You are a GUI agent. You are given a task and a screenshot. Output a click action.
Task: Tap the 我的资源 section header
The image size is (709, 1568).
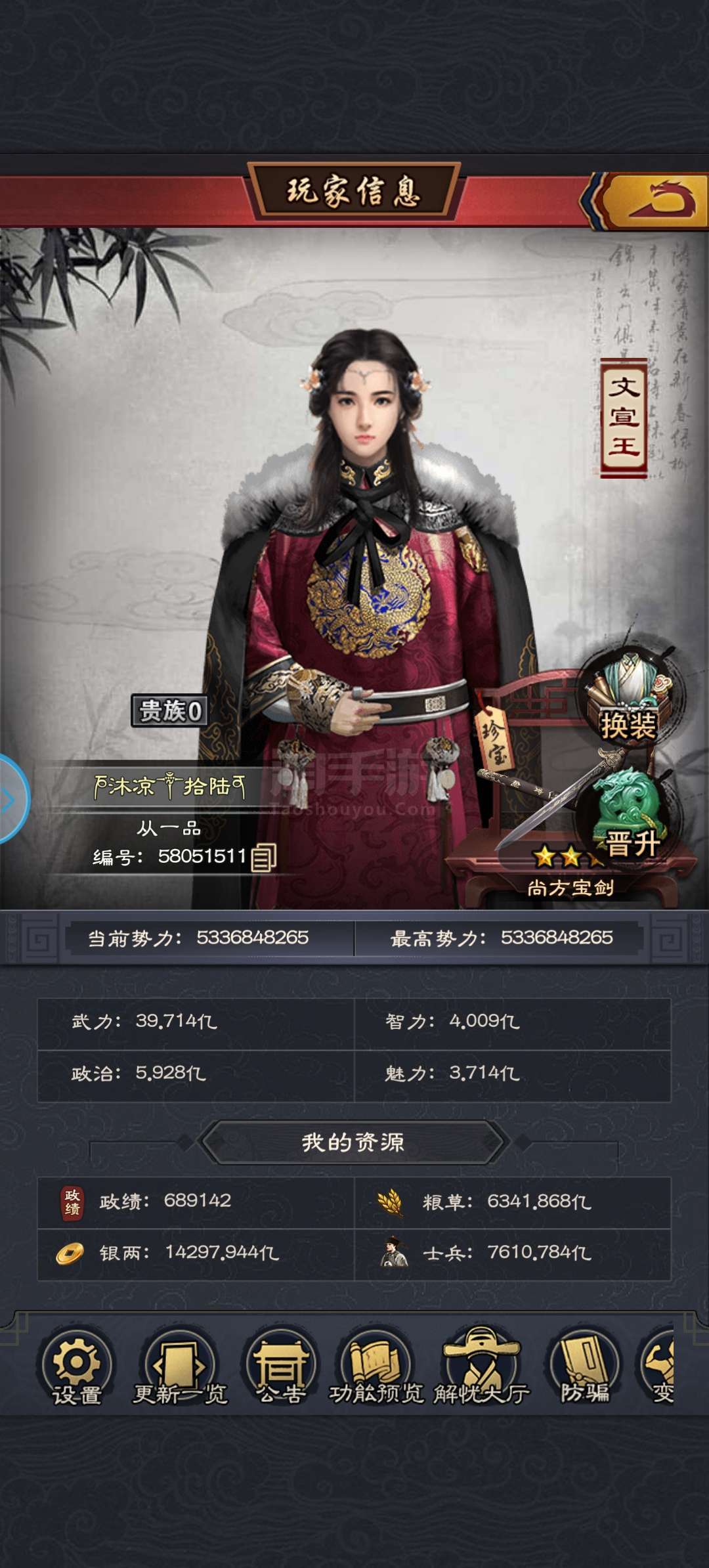click(x=353, y=1143)
